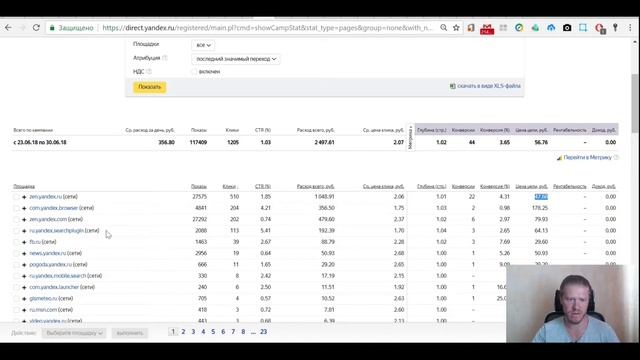The image size is (640, 360).
Task: Open the Gmail checker extension with red badge
Action: [x=487, y=29]
